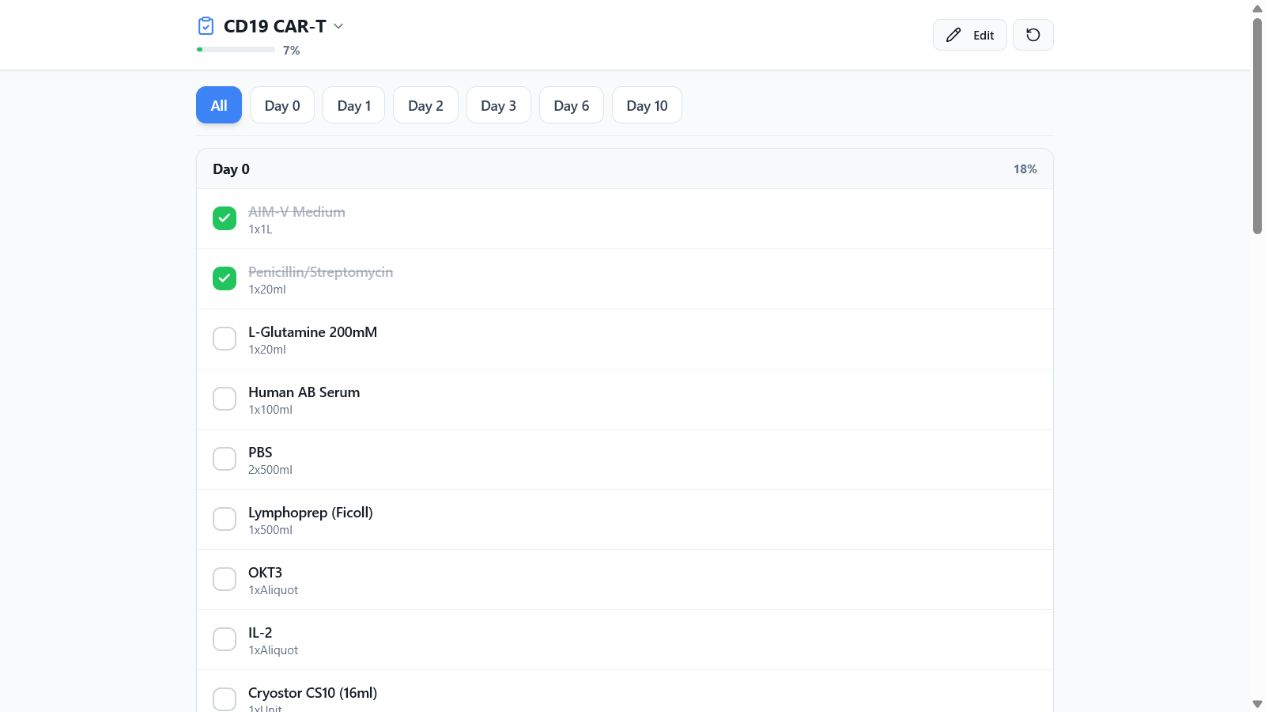The width and height of the screenshot is (1265, 712).
Task: Check the L-Glutamine 200mM checkbox
Action: pos(225,338)
